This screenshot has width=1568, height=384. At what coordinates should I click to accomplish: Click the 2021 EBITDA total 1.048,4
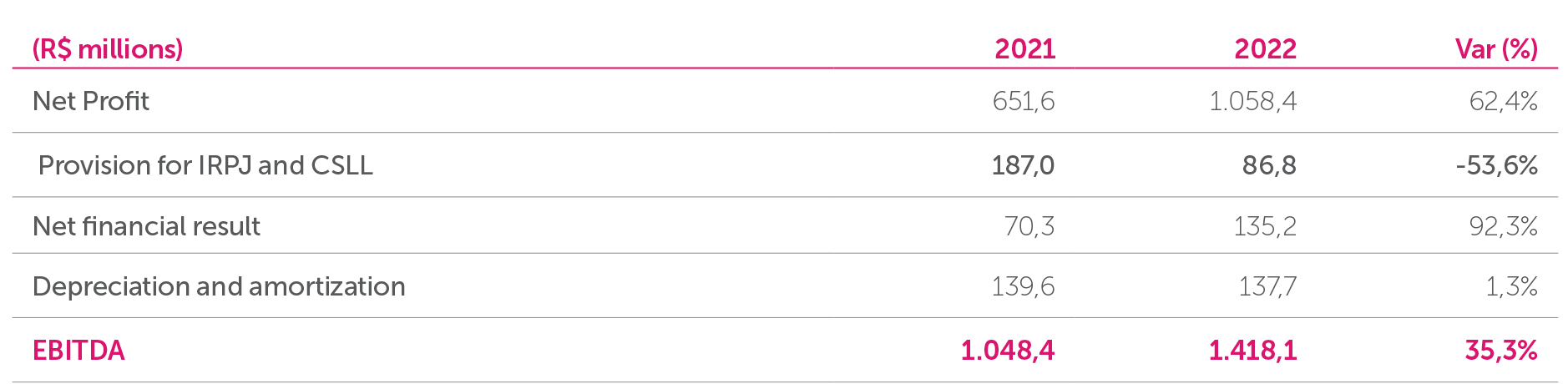click(x=1007, y=351)
